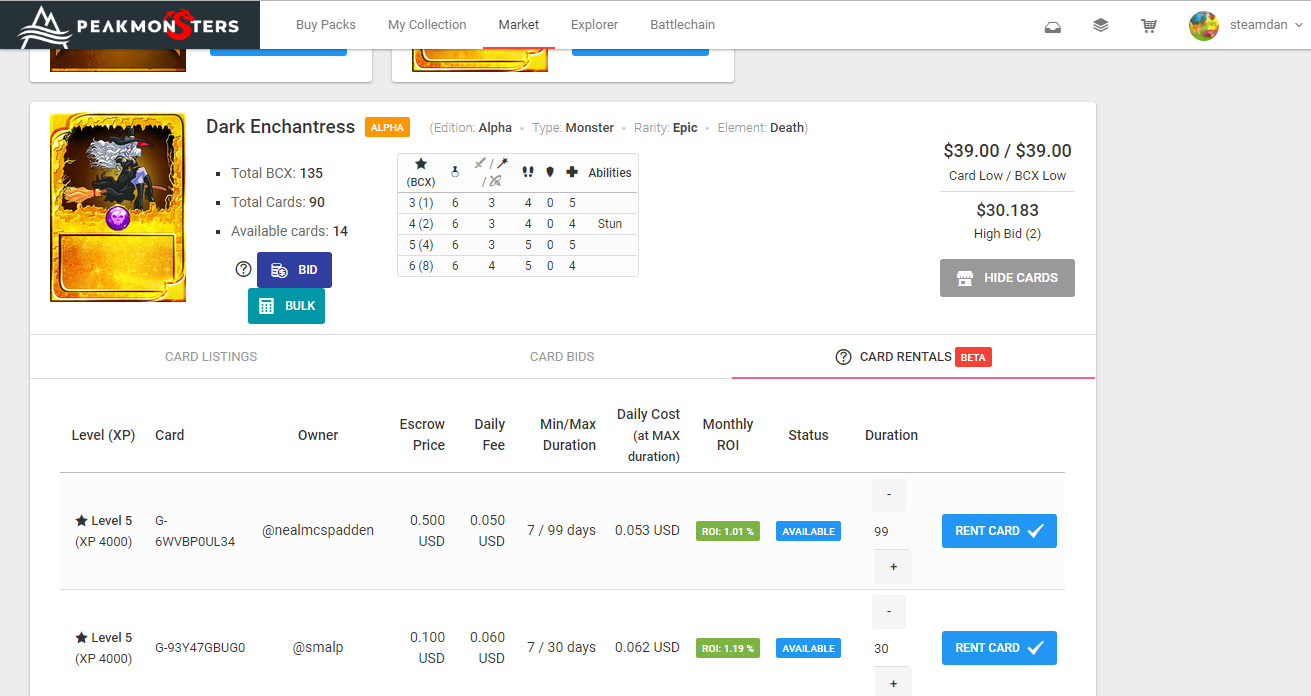
Task: Click the Stun ability in stats table
Action: pos(610,224)
